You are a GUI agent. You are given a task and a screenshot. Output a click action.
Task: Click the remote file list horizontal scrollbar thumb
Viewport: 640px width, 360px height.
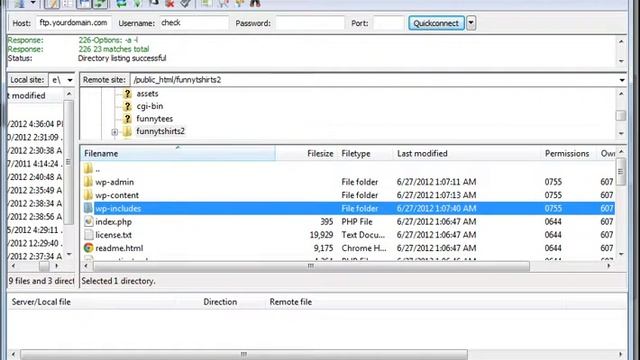click(311, 266)
